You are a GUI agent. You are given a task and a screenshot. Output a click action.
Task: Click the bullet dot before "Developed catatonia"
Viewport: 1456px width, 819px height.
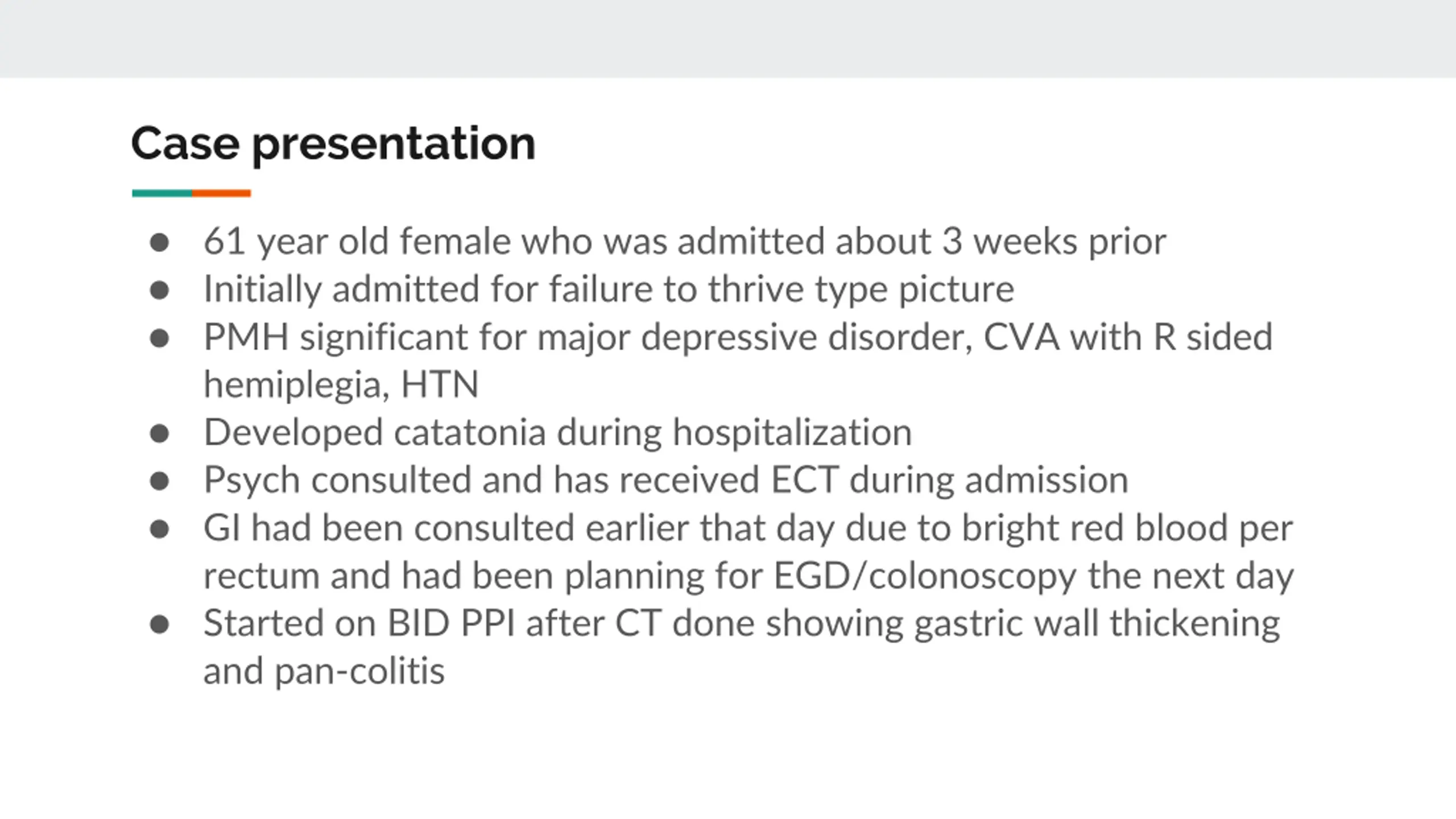pyautogui.click(x=159, y=434)
